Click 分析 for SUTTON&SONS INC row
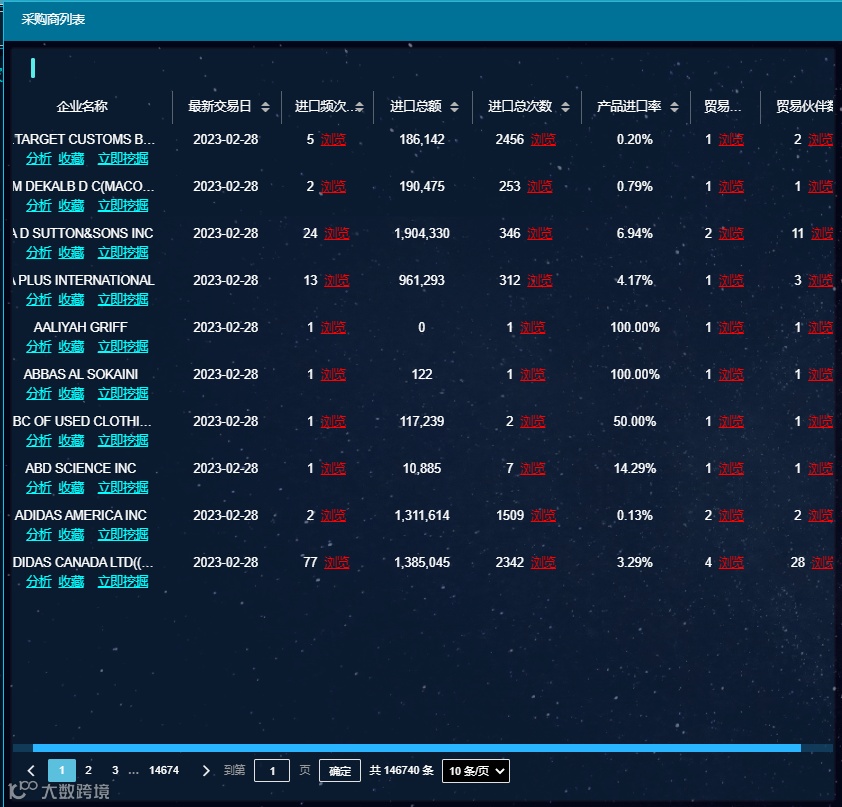The width and height of the screenshot is (842, 807). click(x=39, y=252)
